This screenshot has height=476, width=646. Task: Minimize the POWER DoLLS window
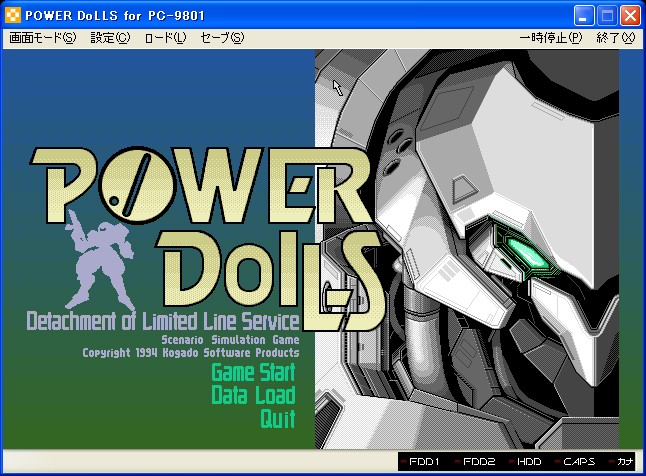[x=586, y=15]
